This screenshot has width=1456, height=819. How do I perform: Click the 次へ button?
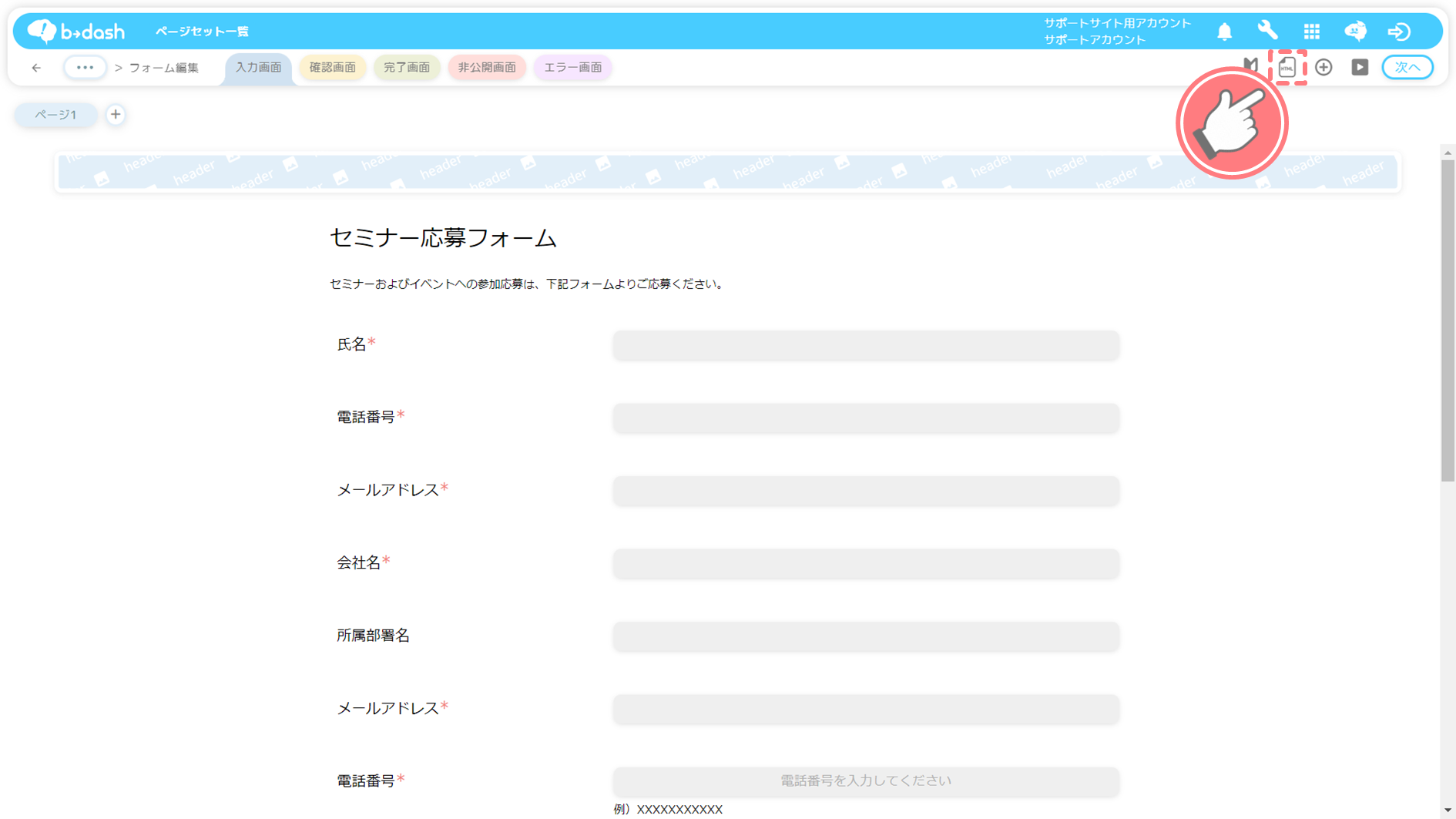(x=1407, y=67)
